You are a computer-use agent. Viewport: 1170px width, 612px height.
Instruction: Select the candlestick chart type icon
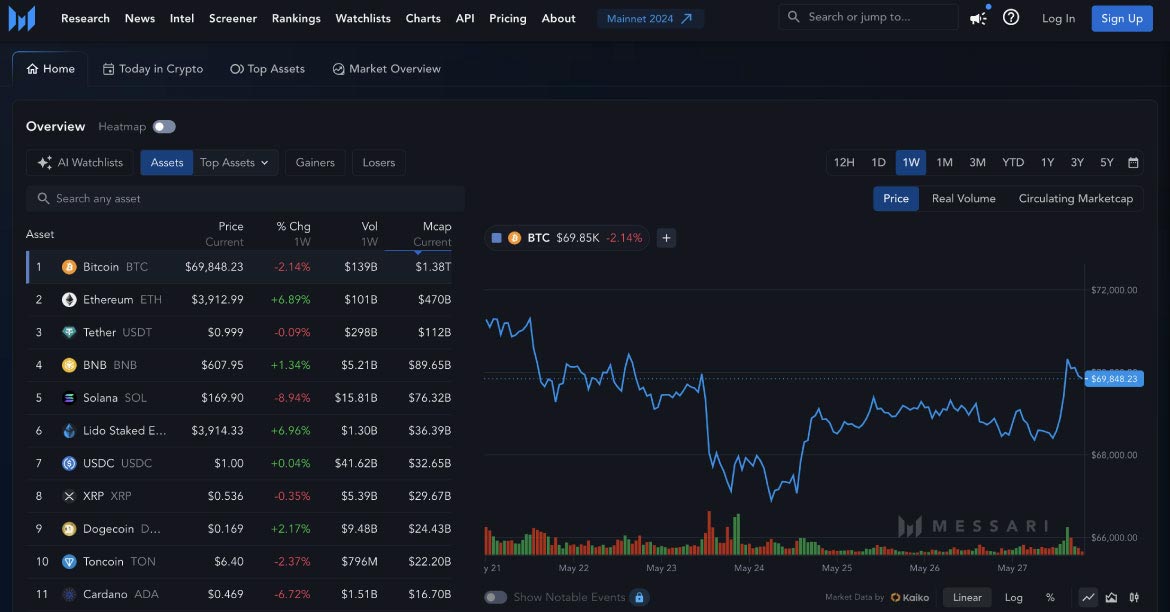click(1134, 597)
